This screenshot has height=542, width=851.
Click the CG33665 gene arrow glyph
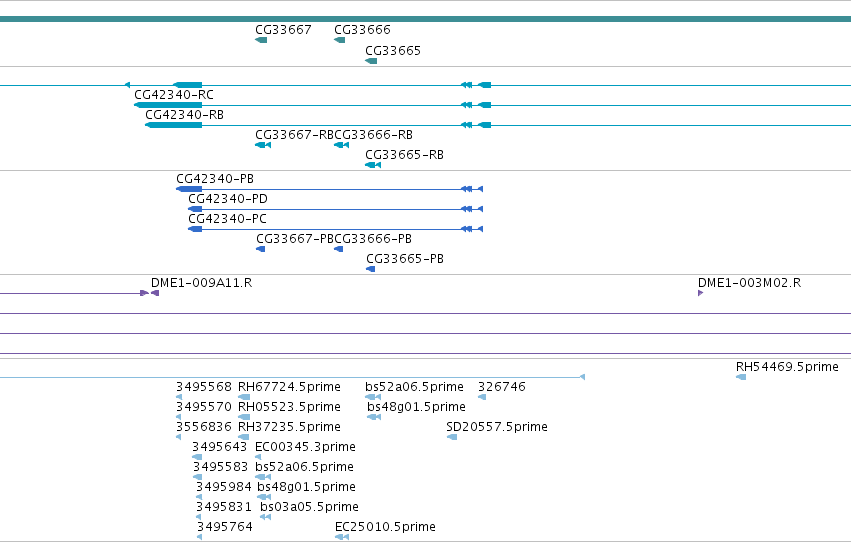click(371, 61)
